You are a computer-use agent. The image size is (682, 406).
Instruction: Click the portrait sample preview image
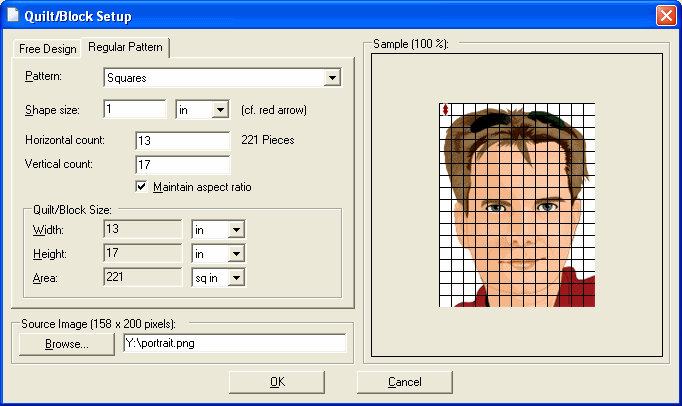[x=517, y=205]
